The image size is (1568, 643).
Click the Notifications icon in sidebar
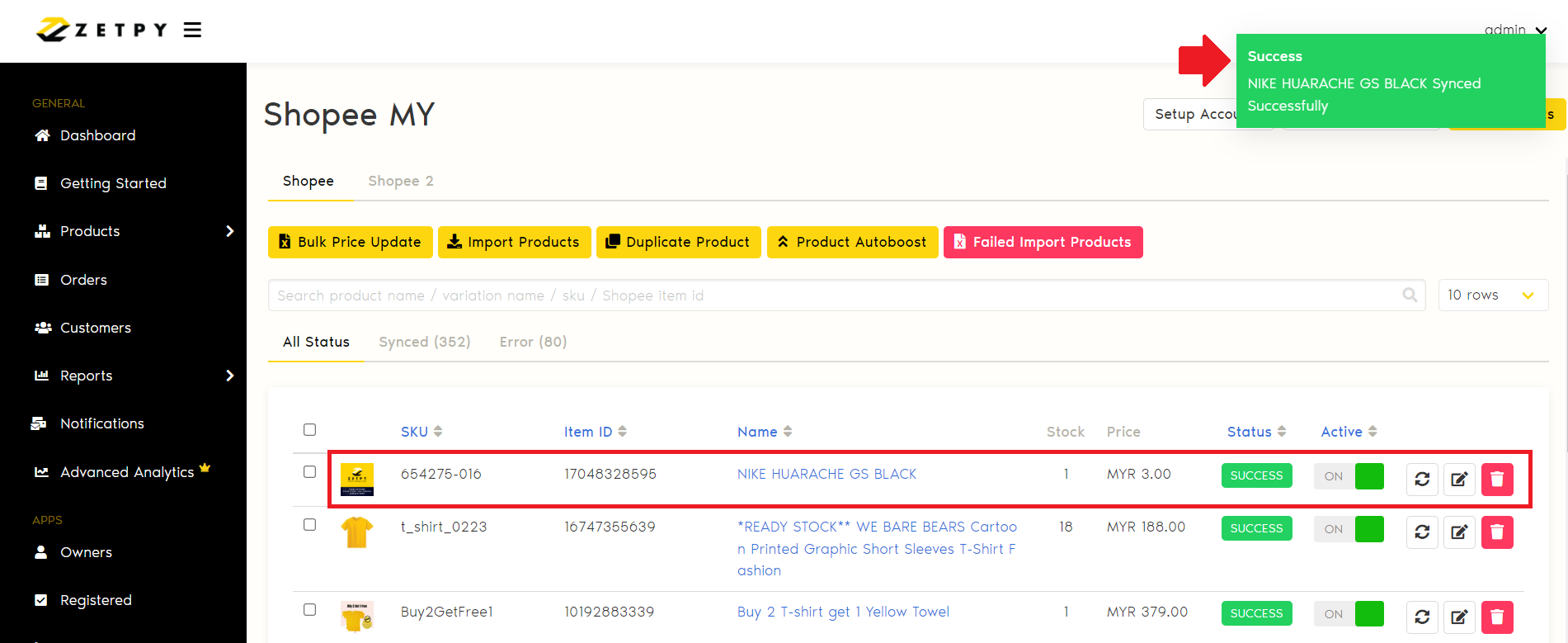39,423
